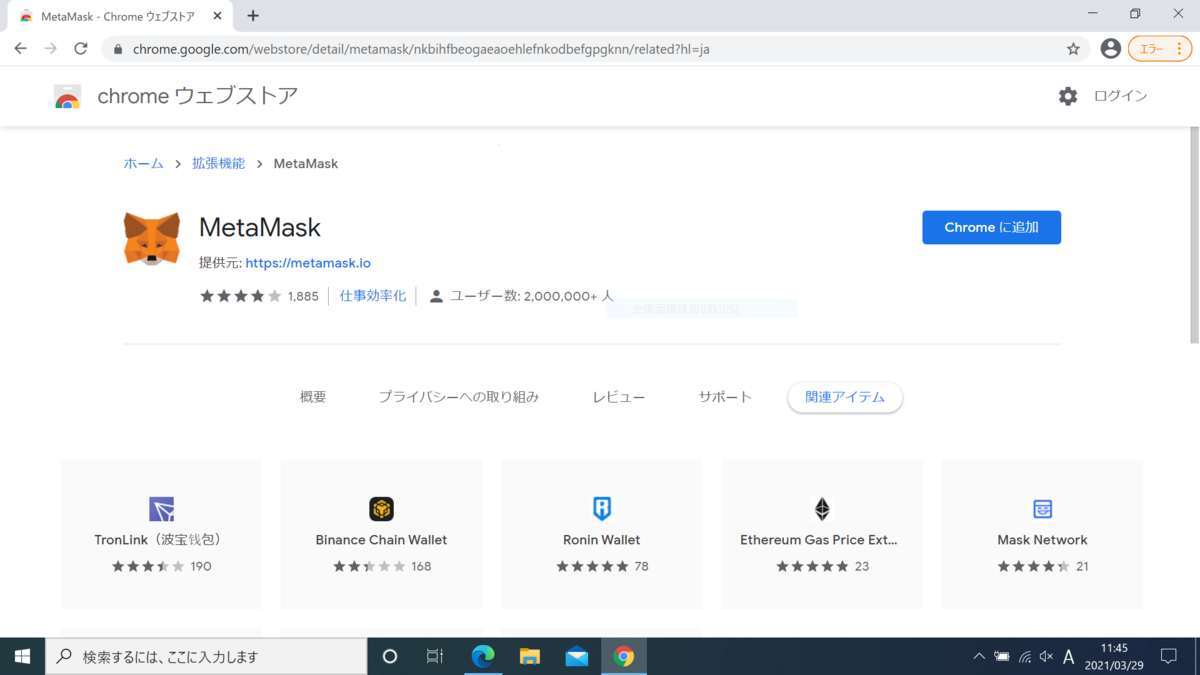Click the IME input mode A indicator

tap(1069, 657)
